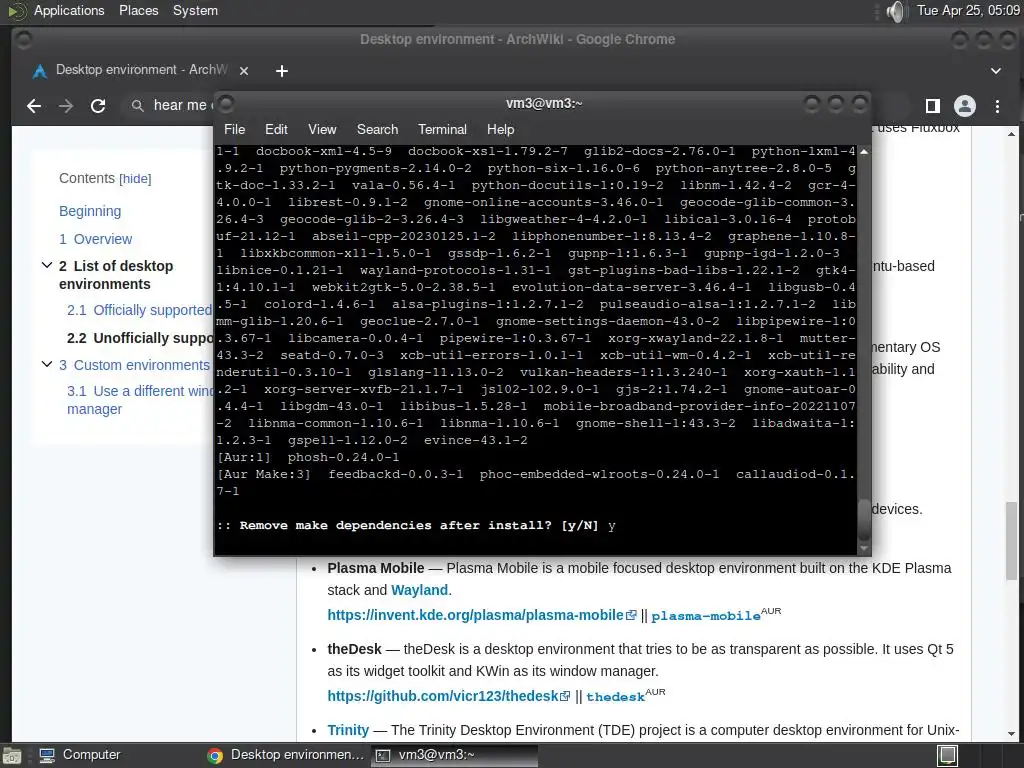Open thedesk AUR package link
Image resolution: width=1024 pixels, height=768 pixels.
point(615,697)
